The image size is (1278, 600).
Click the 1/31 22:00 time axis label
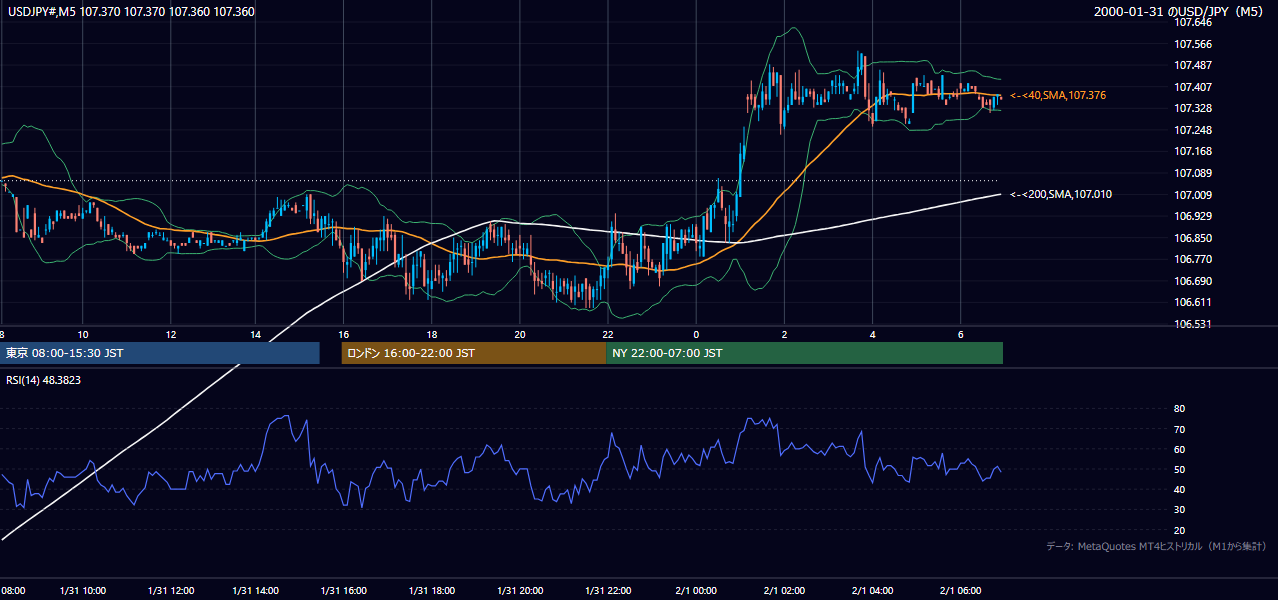tap(608, 590)
